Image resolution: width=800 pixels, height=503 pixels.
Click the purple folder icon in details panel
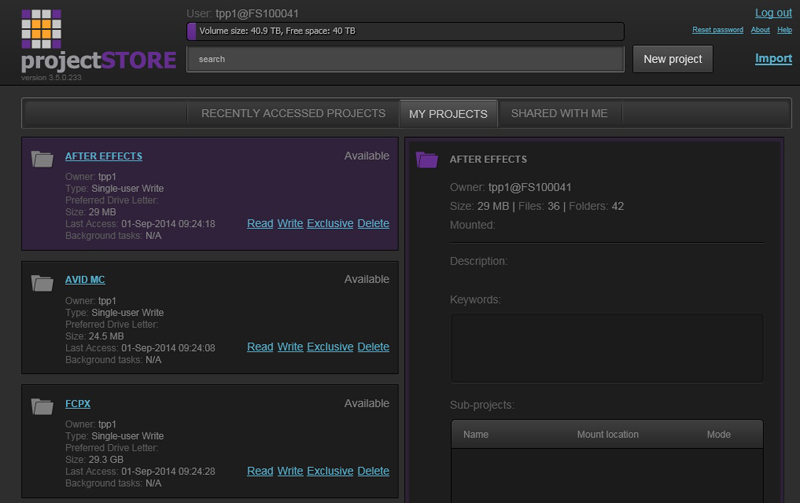[427, 159]
